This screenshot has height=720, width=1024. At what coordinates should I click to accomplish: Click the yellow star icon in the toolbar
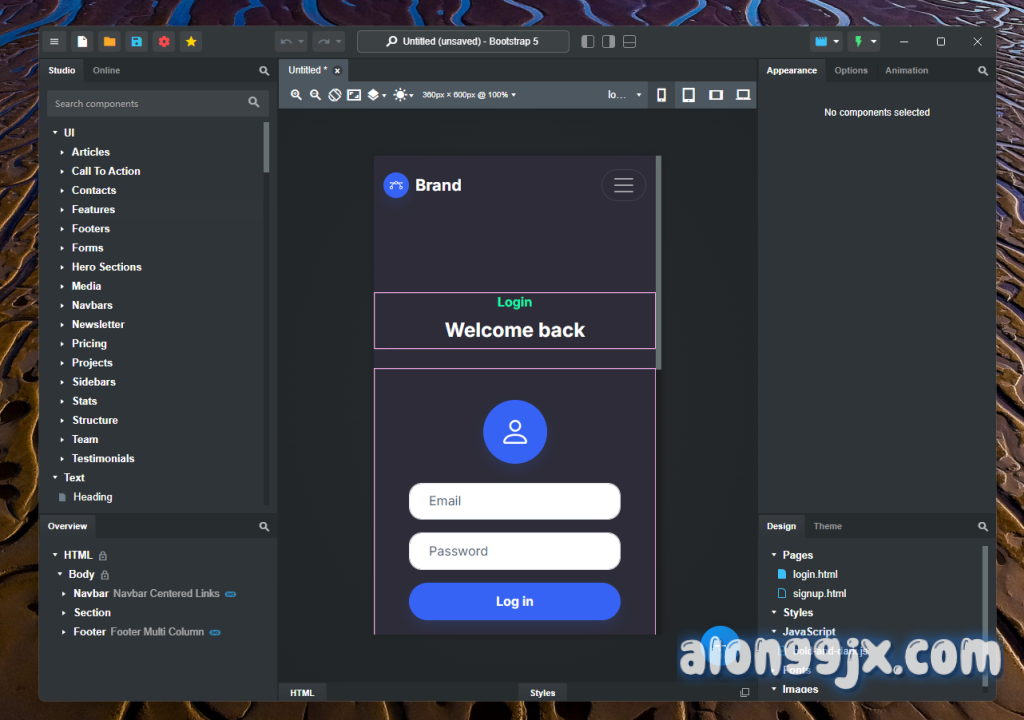click(x=191, y=42)
